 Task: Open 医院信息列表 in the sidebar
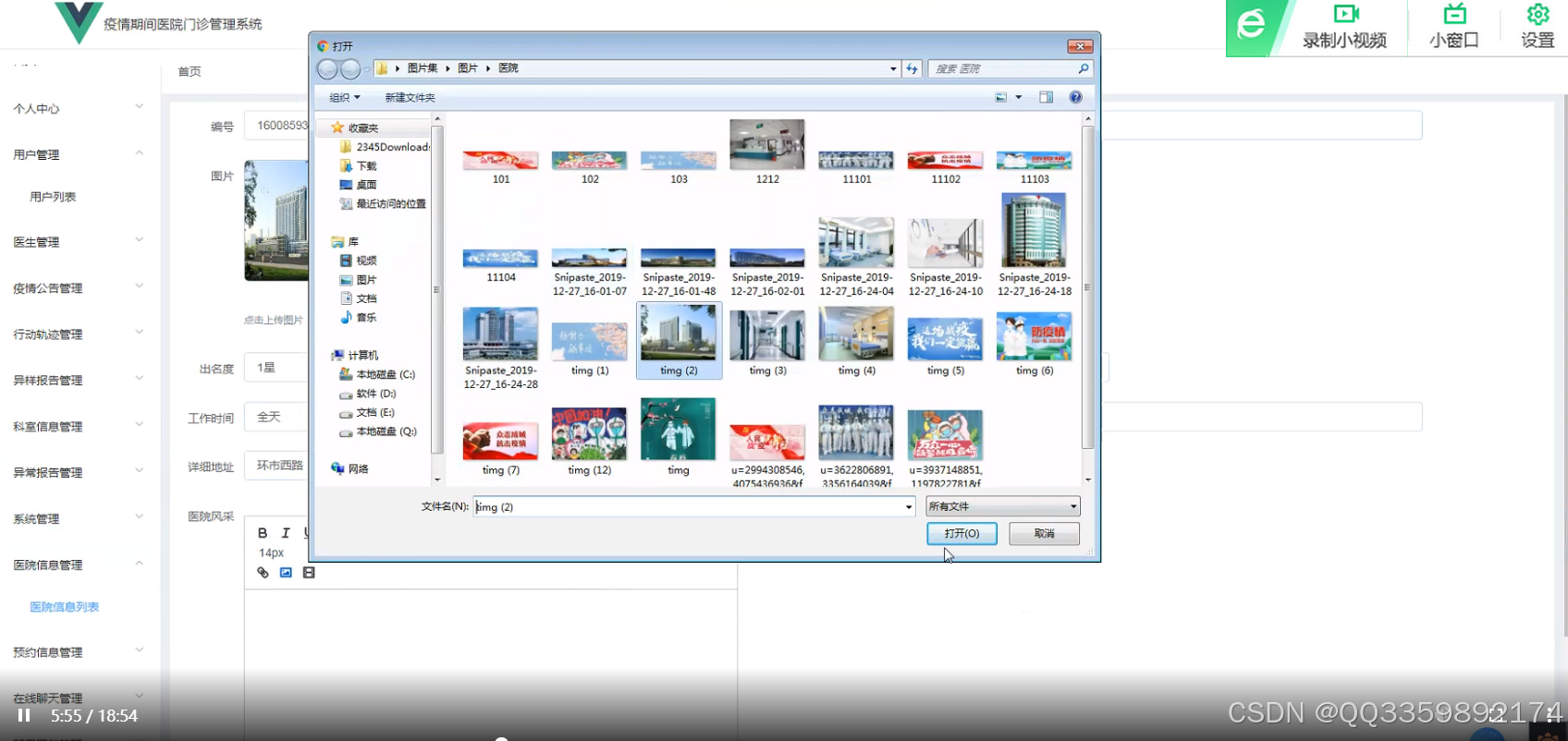pos(65,607)
